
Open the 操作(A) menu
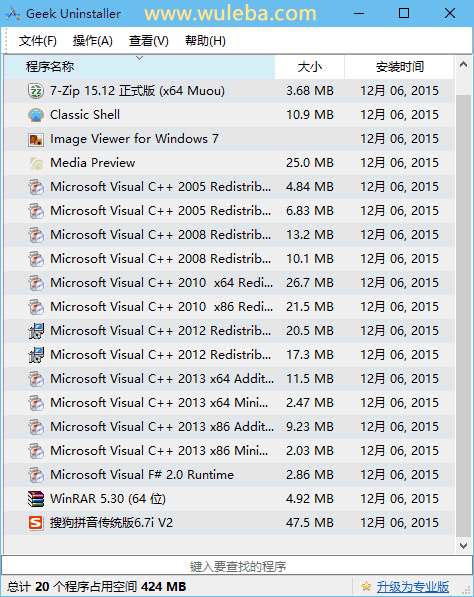click(93, 41)
